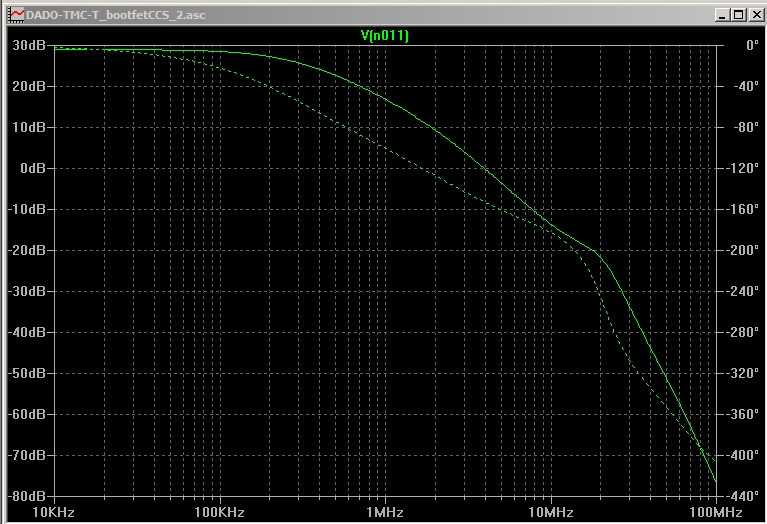The height and width of the screenshot is (524, 767).
Task: Click the 0dB magnitude axis label
Action: 32,168
